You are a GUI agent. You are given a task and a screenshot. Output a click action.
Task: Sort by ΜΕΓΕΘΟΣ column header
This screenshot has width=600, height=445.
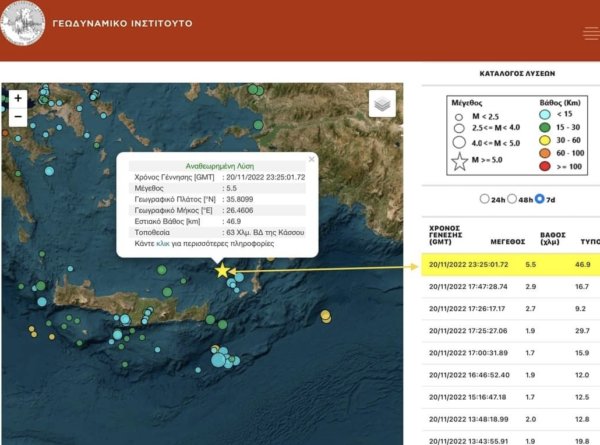[x=515, y=241]
